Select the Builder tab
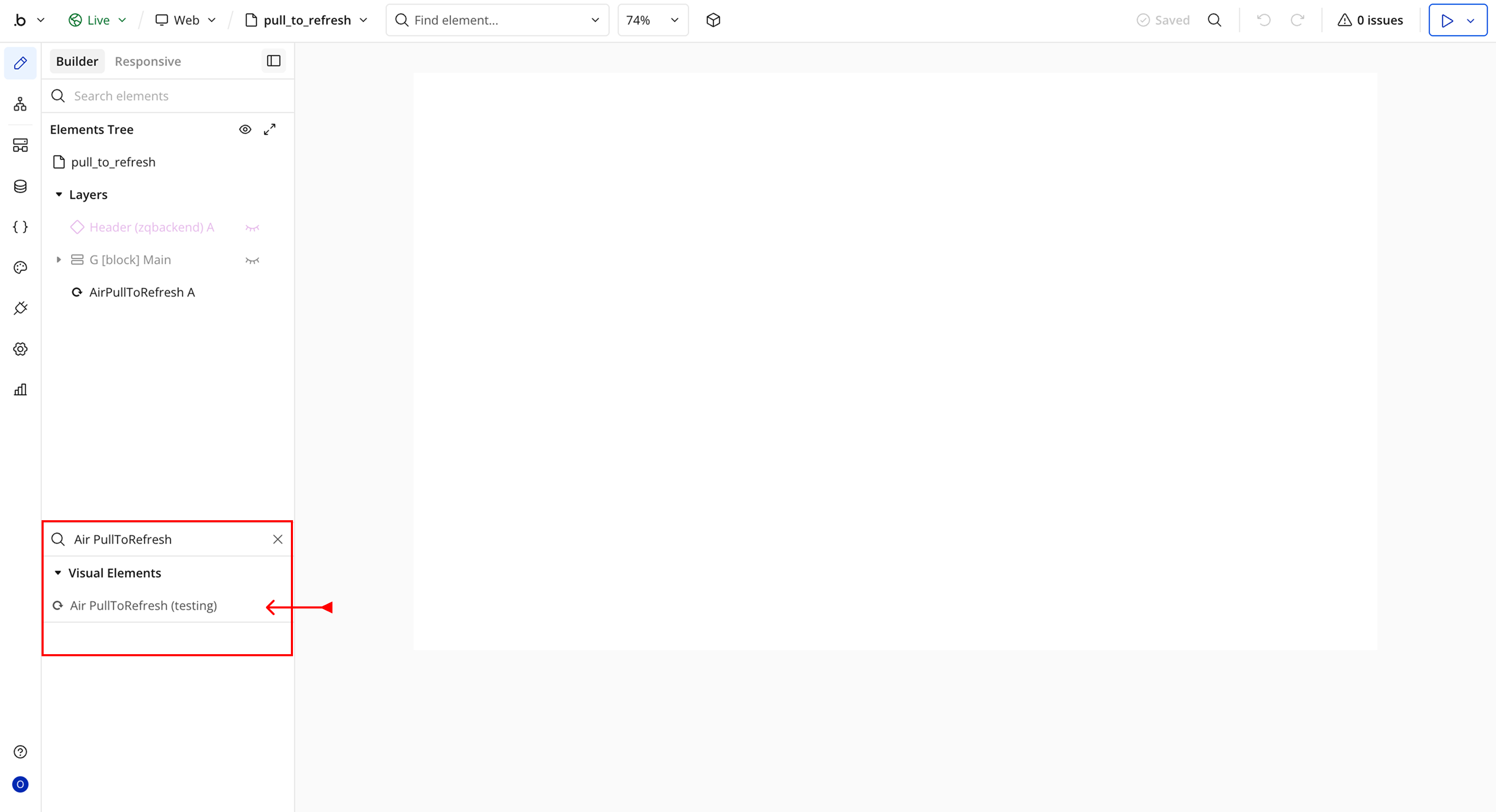 tap(77, 62)
